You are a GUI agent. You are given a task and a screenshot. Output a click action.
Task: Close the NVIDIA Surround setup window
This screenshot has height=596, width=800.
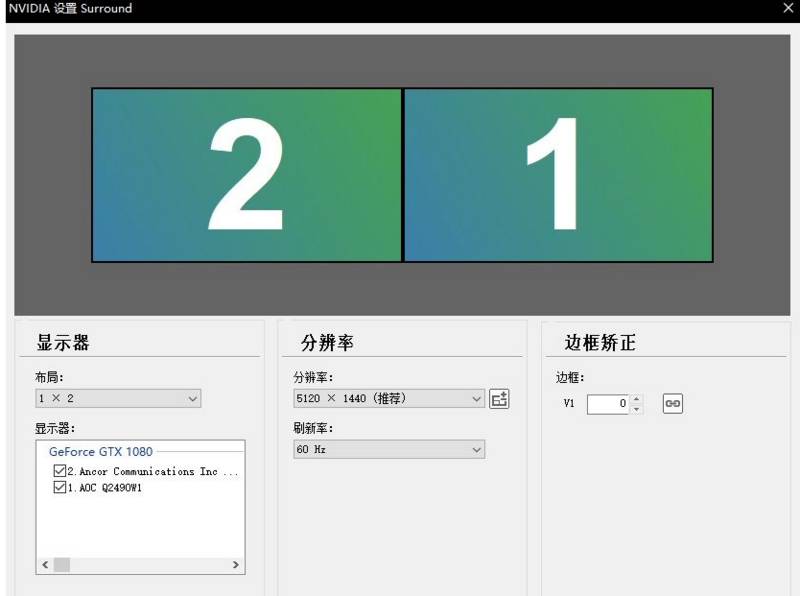[788, 8]
